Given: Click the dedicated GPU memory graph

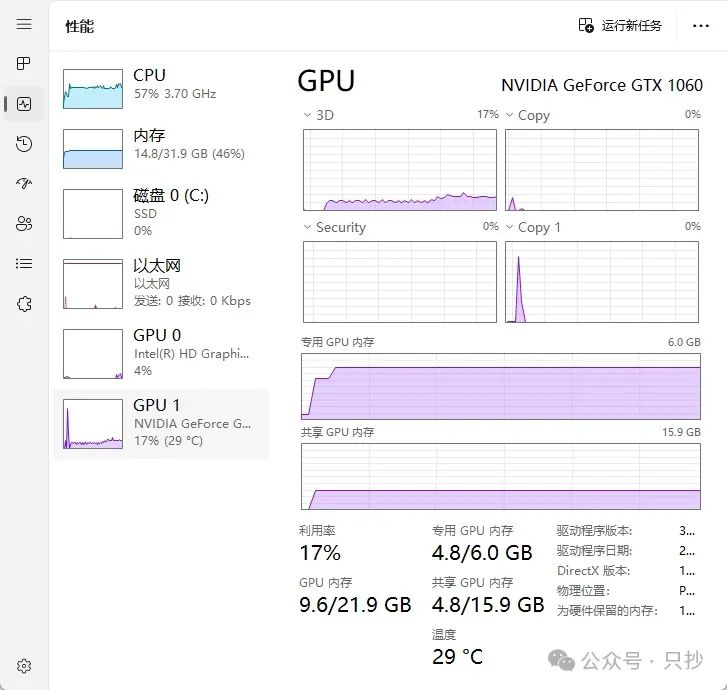Looking at the screenshot, I should pos(500,385).
